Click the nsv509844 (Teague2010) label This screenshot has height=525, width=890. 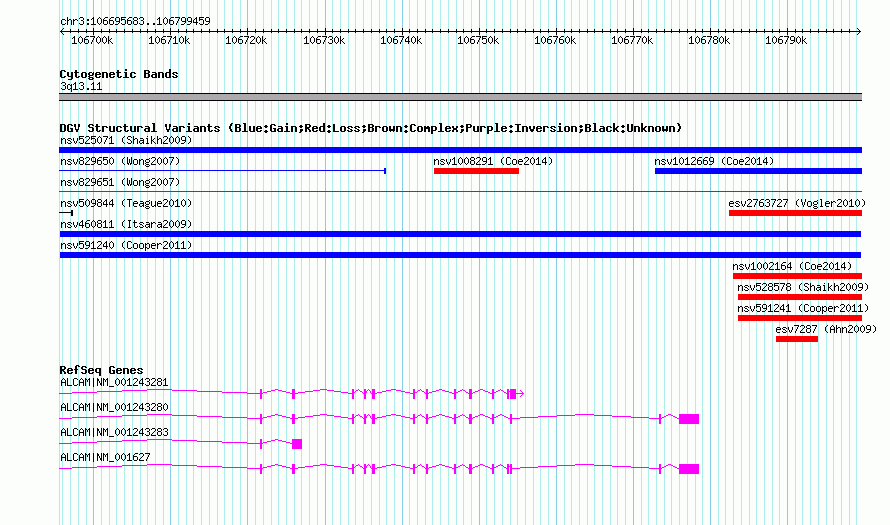point(126,203)
